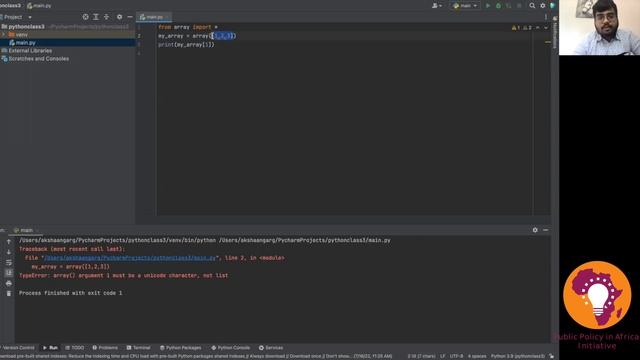Open TODO tool window
The width and height of the screenshot is (640, 360).
(x=75, y=348)
